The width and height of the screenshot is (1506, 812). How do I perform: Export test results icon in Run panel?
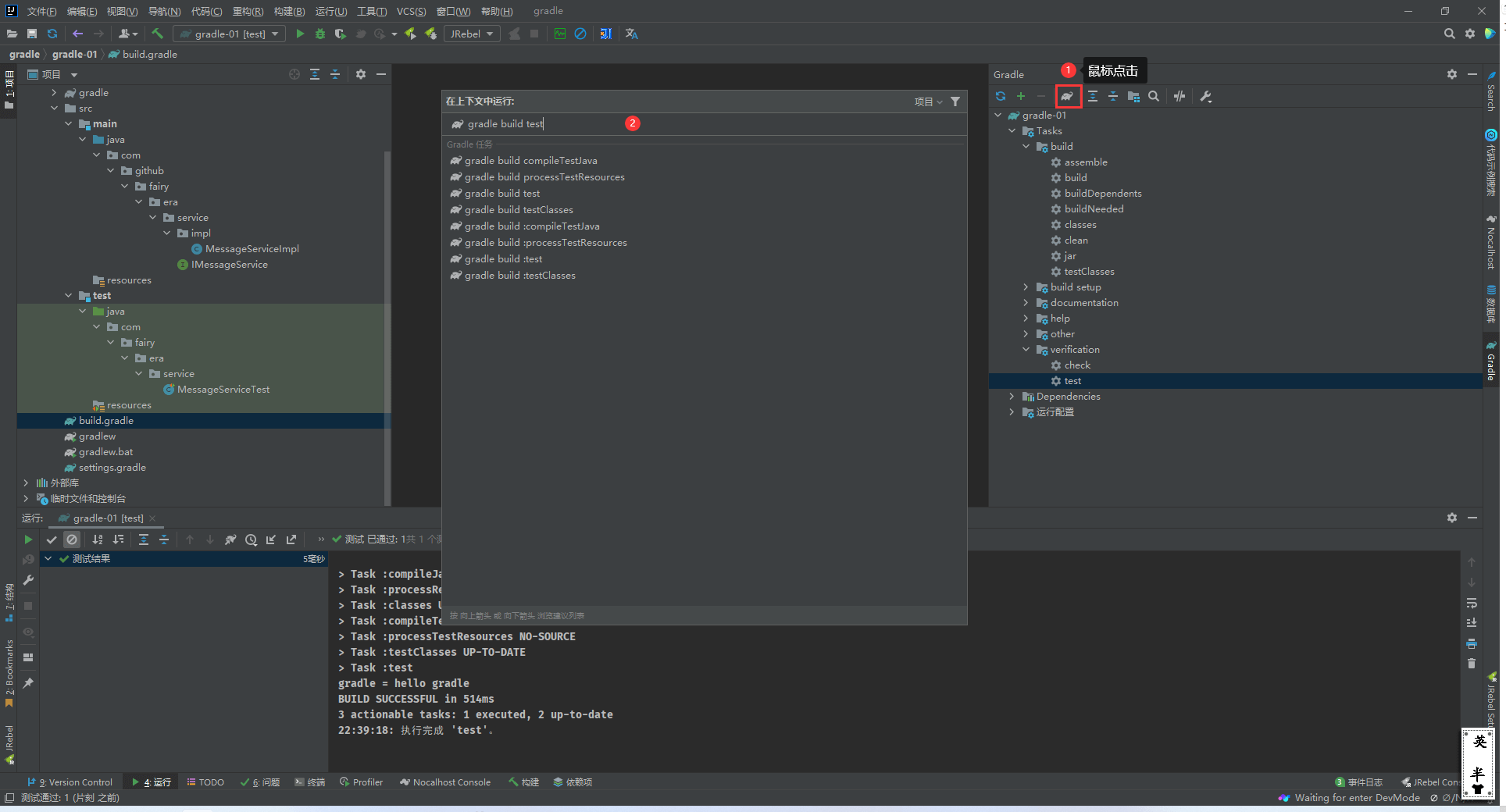(291, 540)
